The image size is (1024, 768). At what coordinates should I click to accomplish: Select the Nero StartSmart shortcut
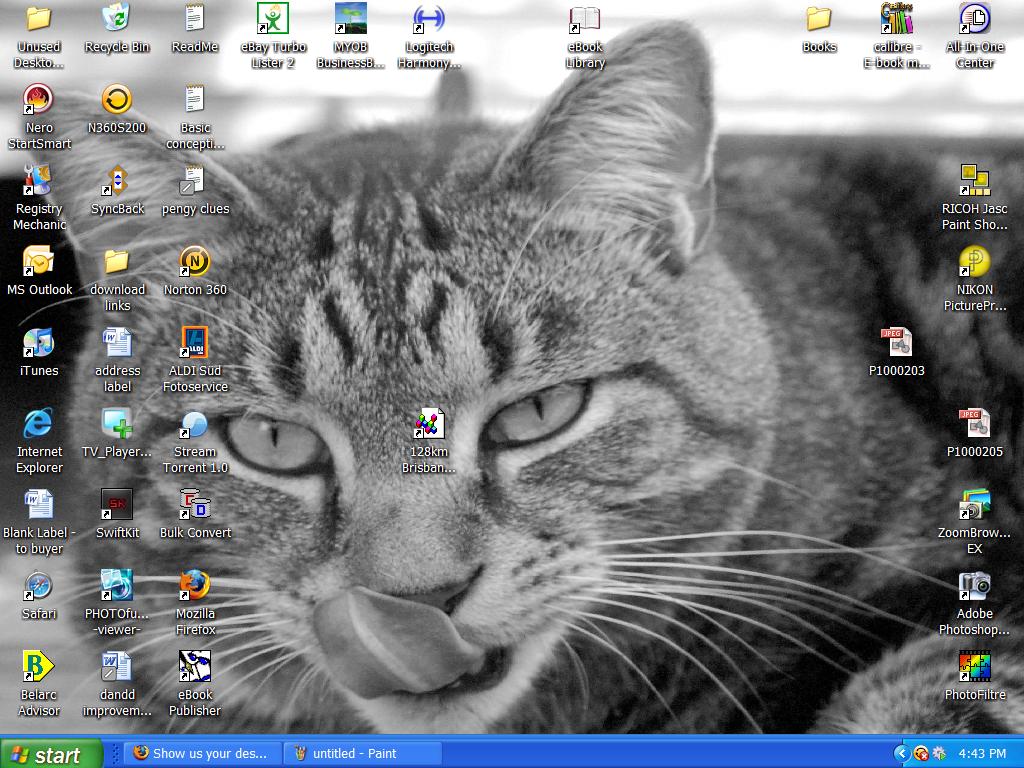[x=38, y=100]
